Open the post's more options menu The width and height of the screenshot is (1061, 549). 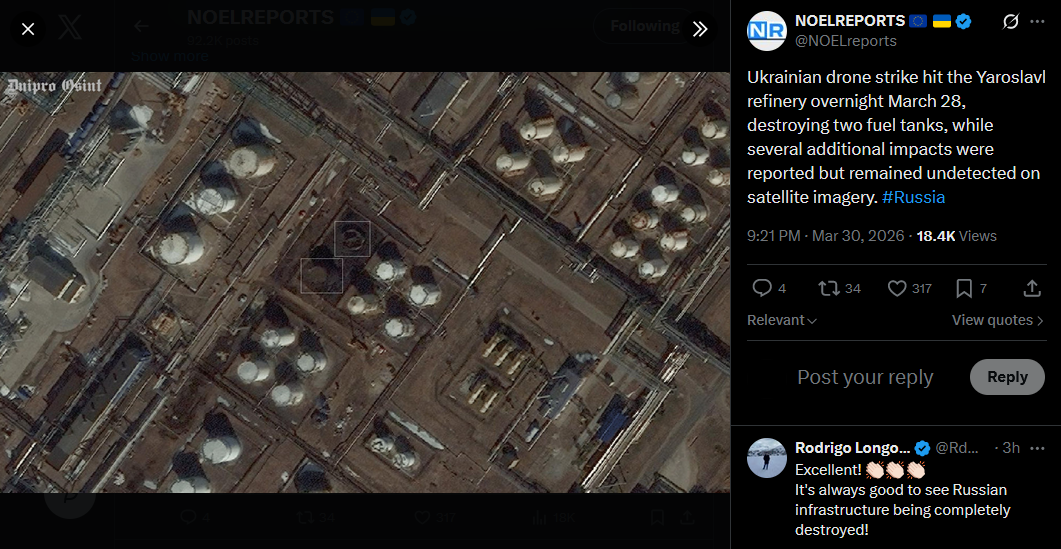coord(1037,22)
